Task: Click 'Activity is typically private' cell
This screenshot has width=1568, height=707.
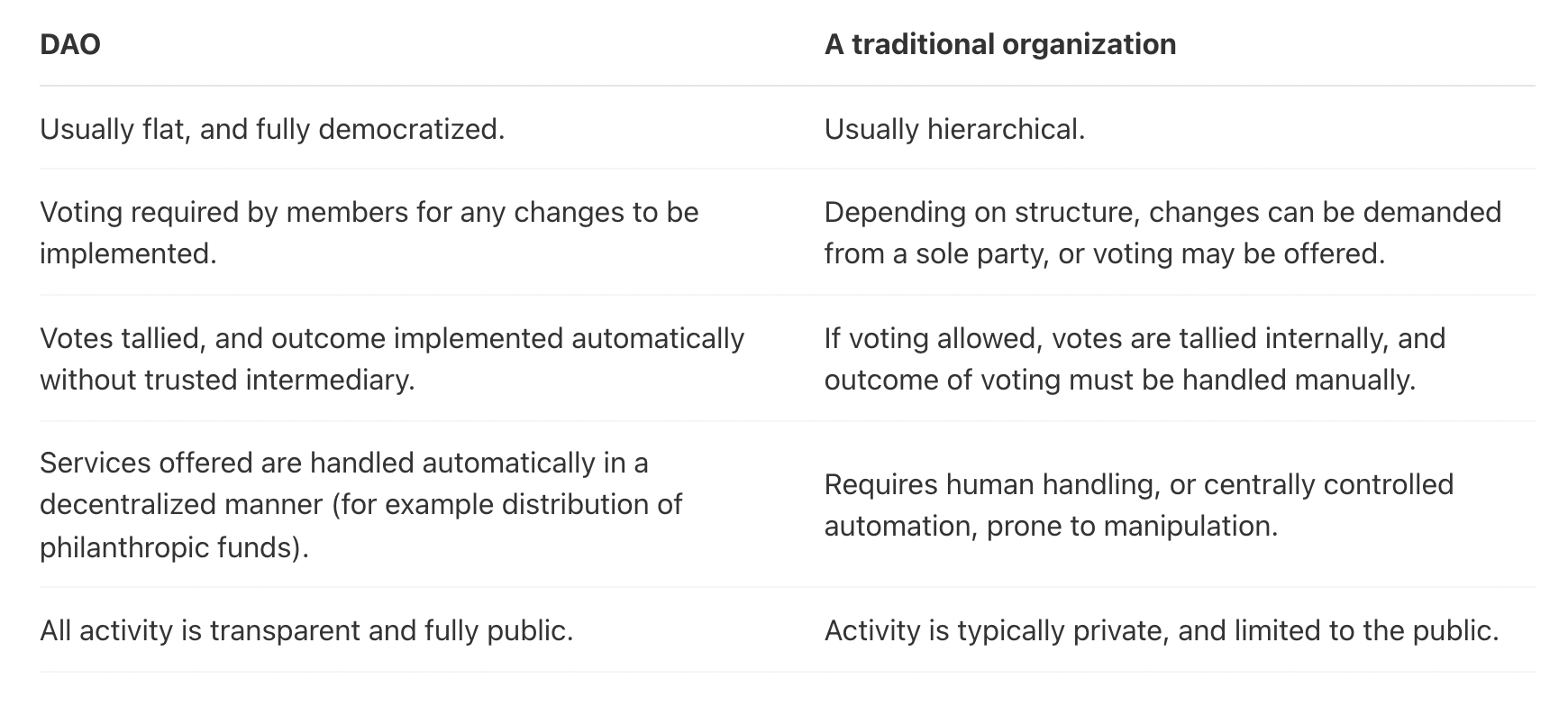Action: [x=1162, y=630]
